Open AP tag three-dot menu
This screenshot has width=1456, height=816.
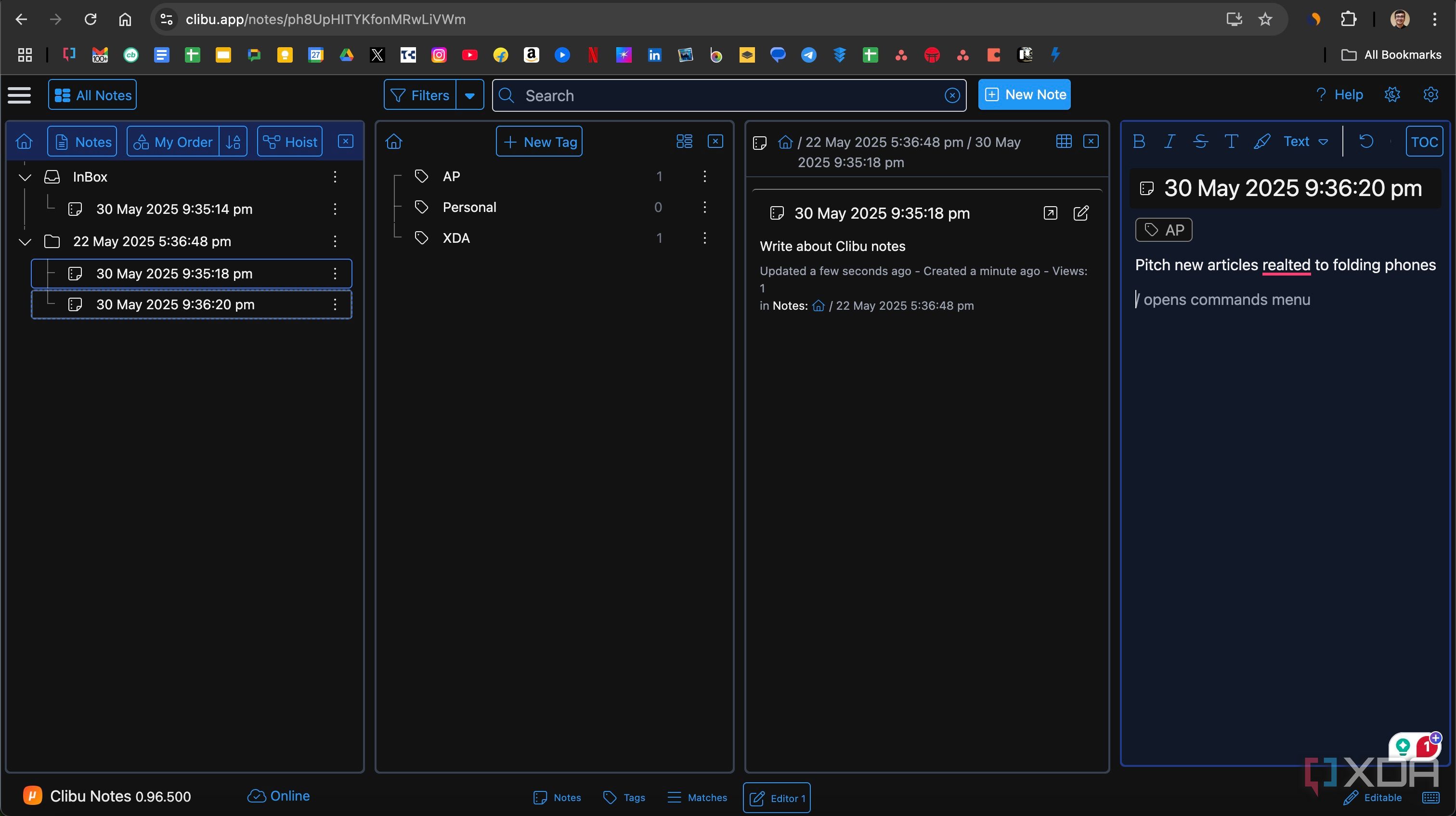705,176
